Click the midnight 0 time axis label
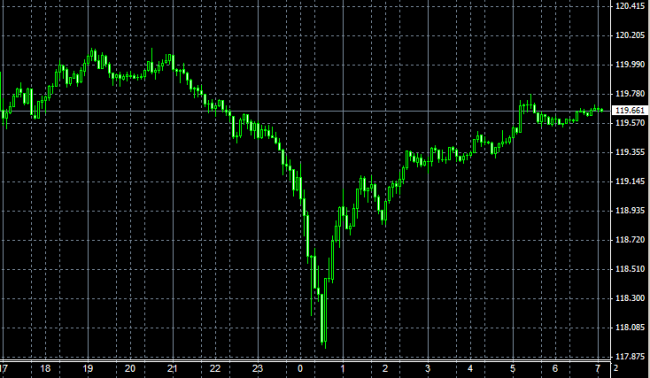 click(300, 368)
